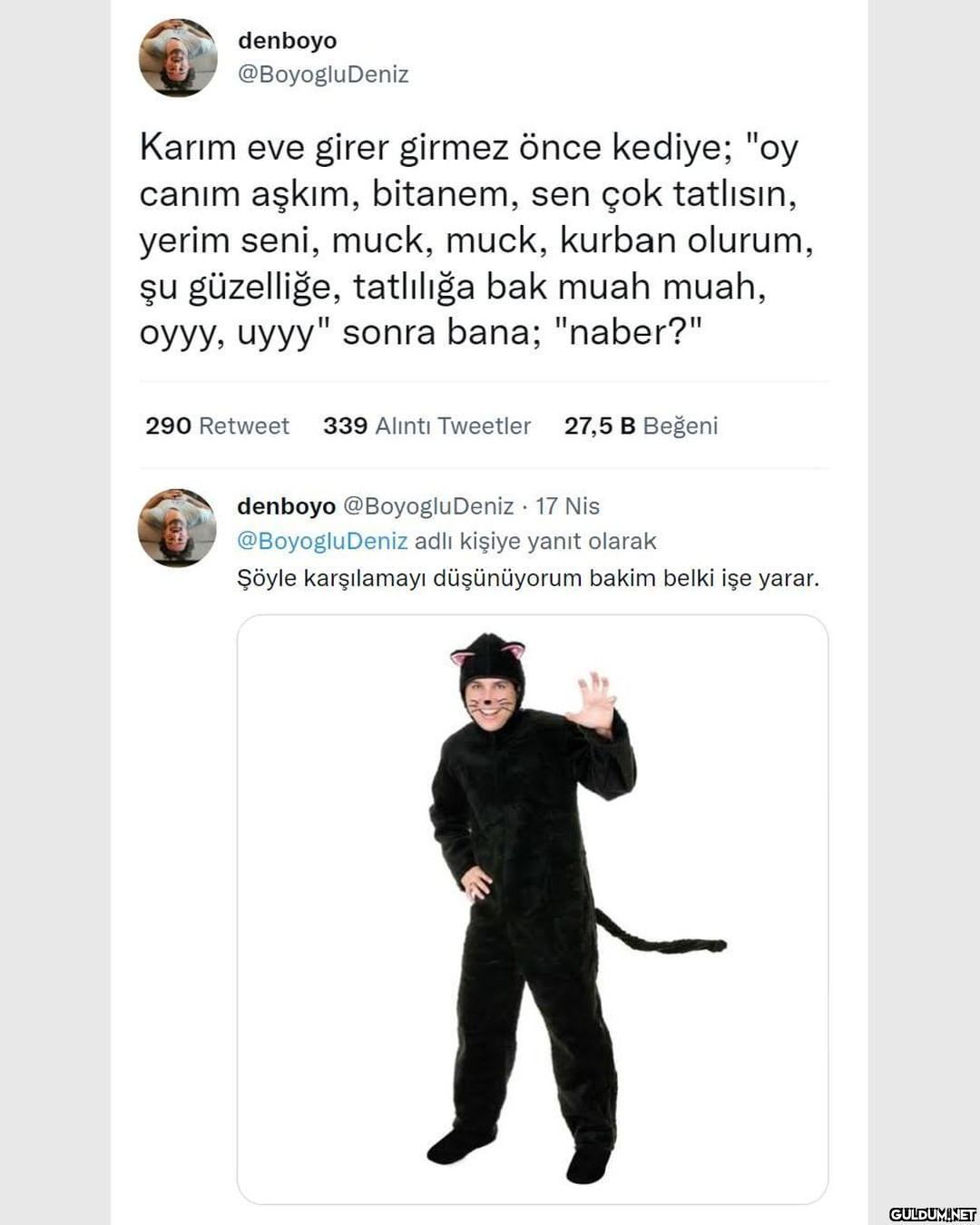Click the GULDUM.NET watermark logo
Screen dimensions: 980x1225
tap(932, 1214)
